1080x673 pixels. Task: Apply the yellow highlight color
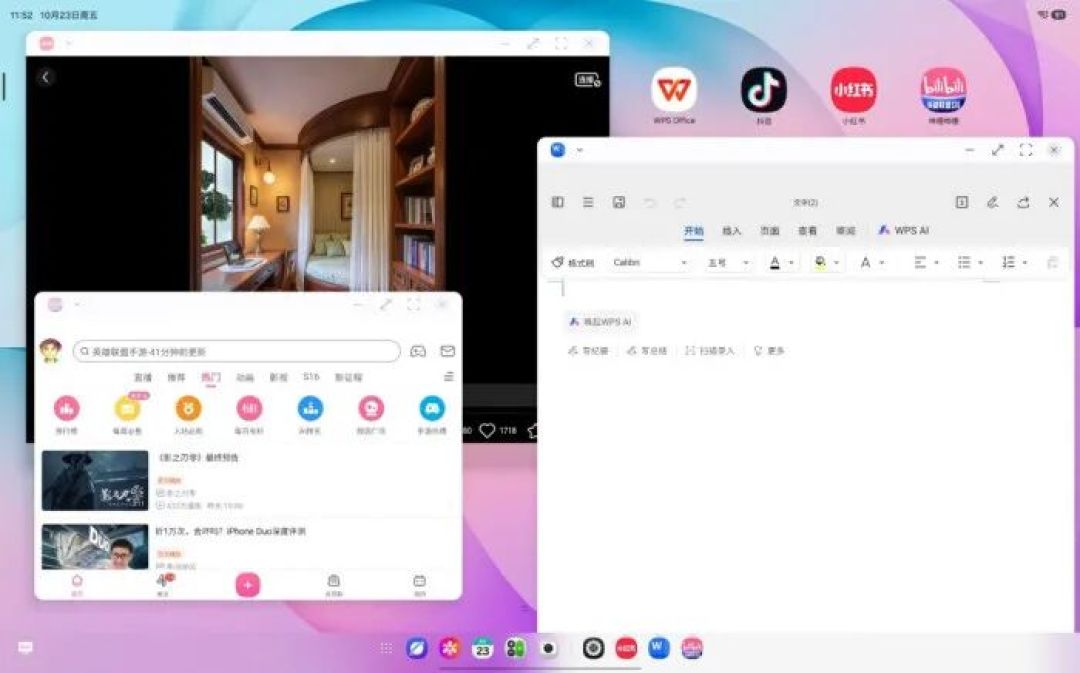click(x=820, y=262)
